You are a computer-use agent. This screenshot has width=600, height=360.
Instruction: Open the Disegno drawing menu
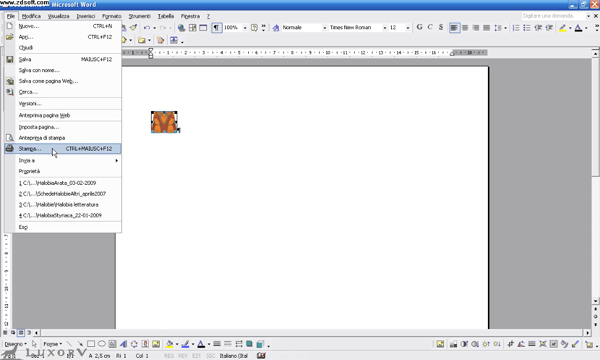click(x=15, y=344)
